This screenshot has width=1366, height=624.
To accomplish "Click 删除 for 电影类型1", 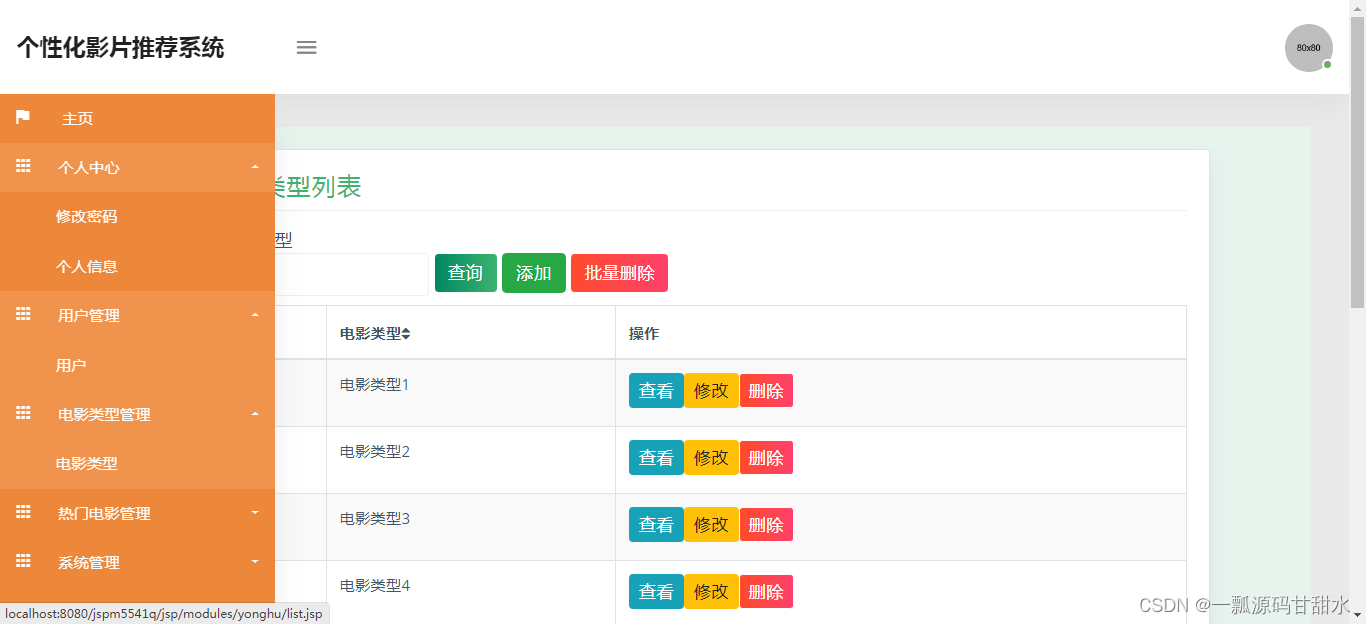I will [x=766, y=391].
